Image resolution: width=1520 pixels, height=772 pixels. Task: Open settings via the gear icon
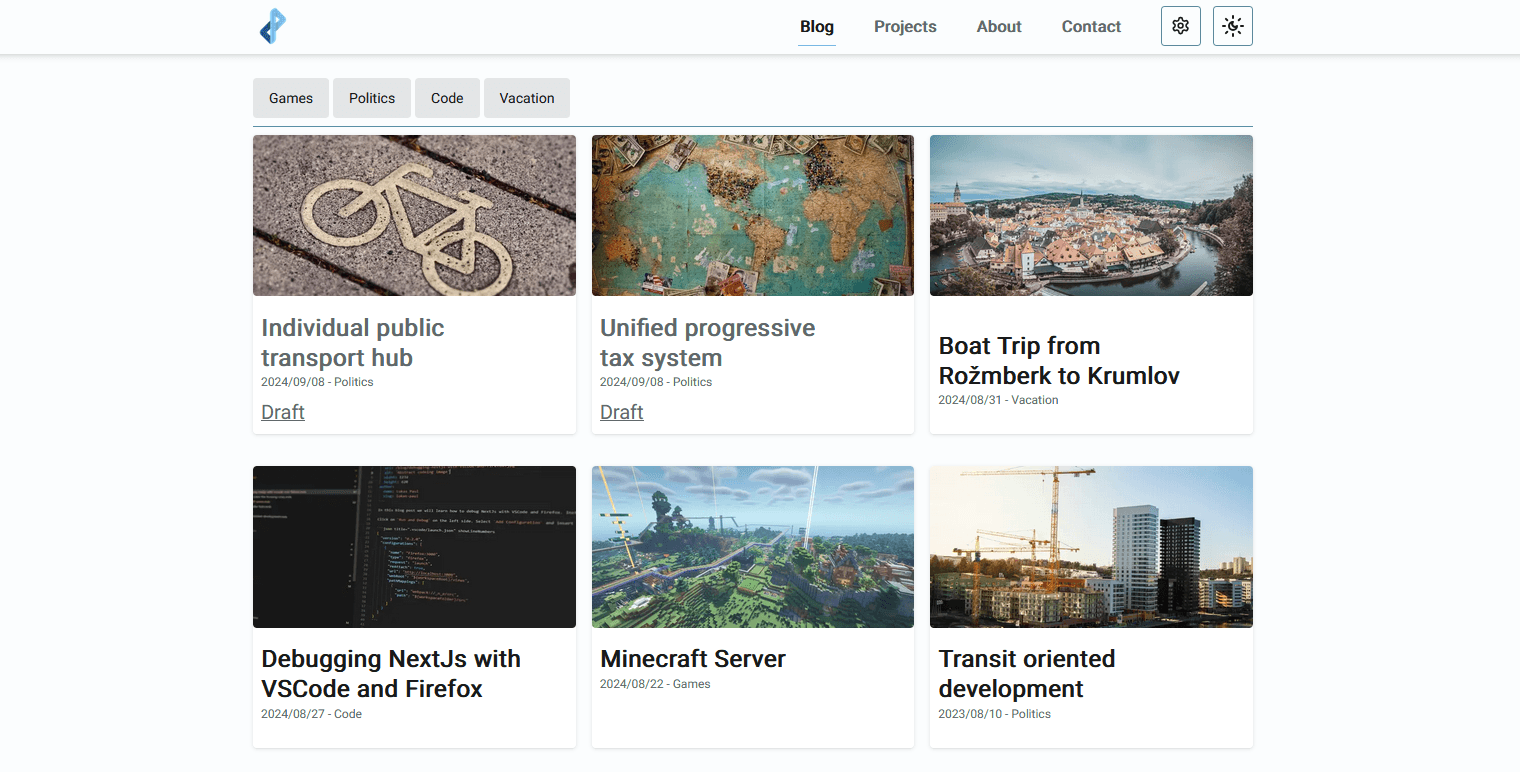coord(1181,26)
